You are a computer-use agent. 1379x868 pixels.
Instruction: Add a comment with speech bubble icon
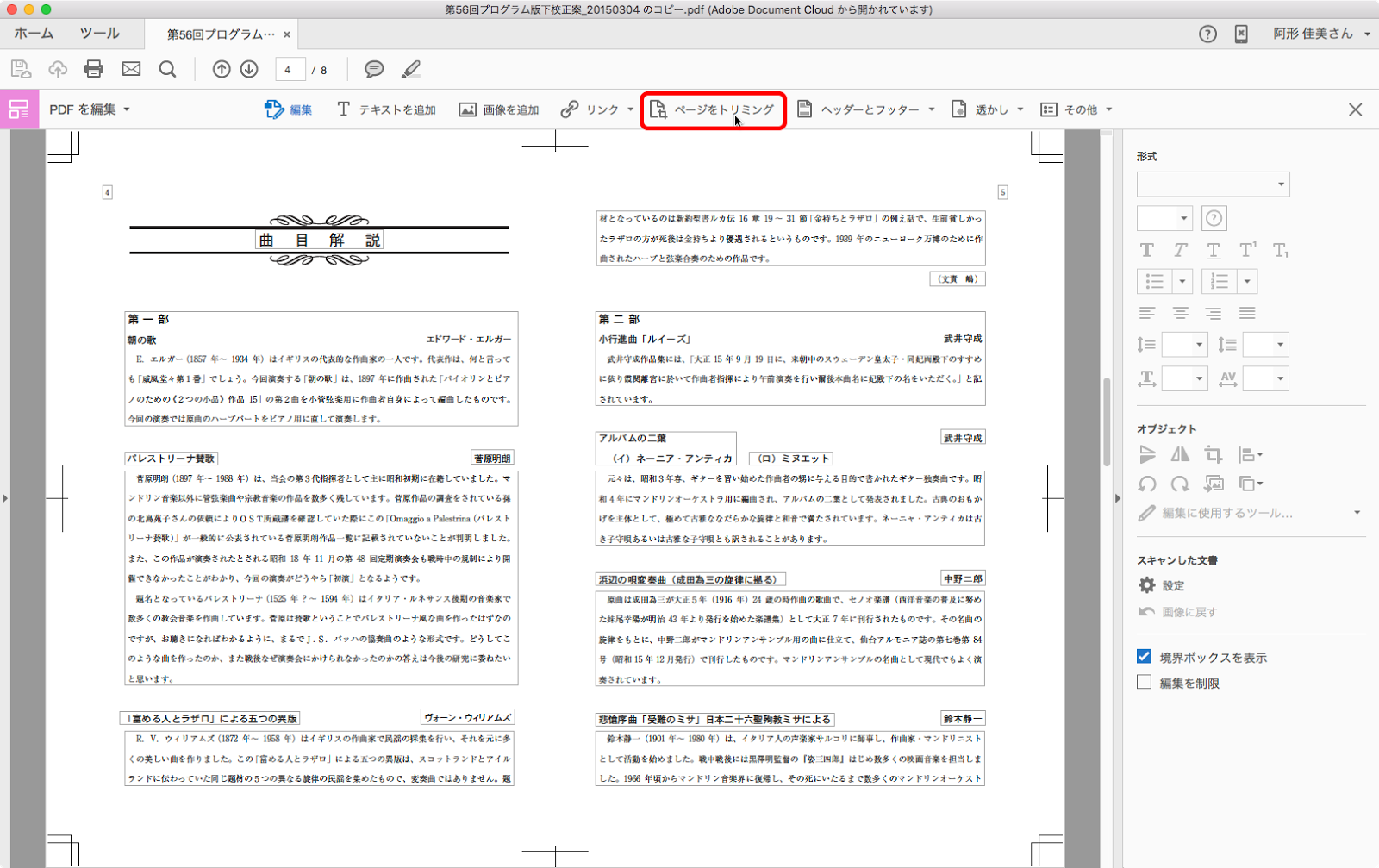[x=374, y=69]
